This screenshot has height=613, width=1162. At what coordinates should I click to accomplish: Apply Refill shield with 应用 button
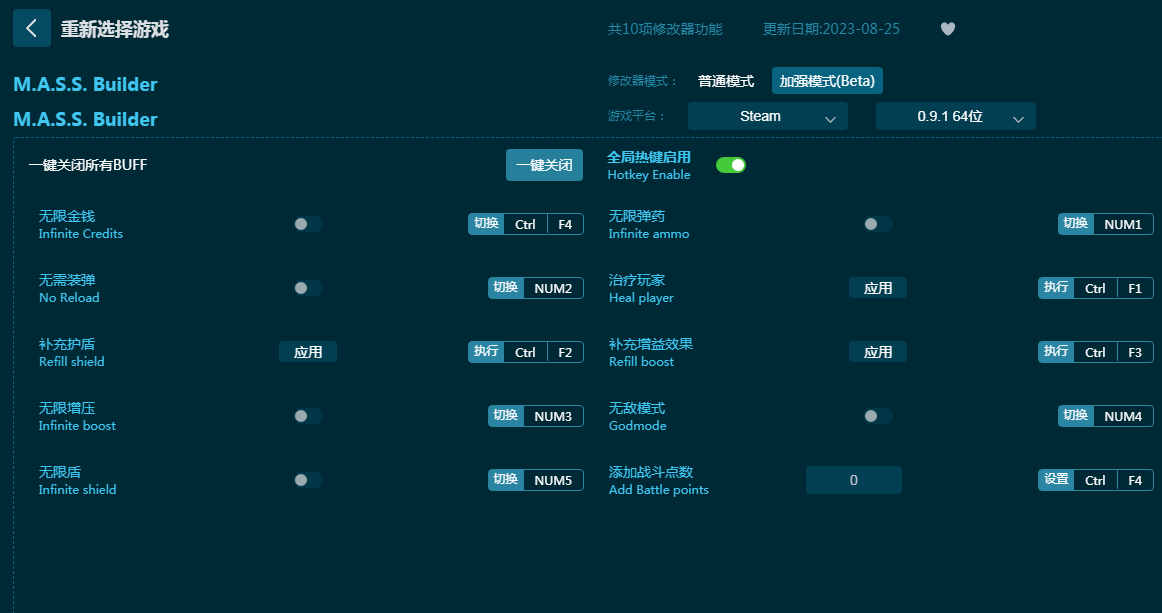click(x=308, y=352)
